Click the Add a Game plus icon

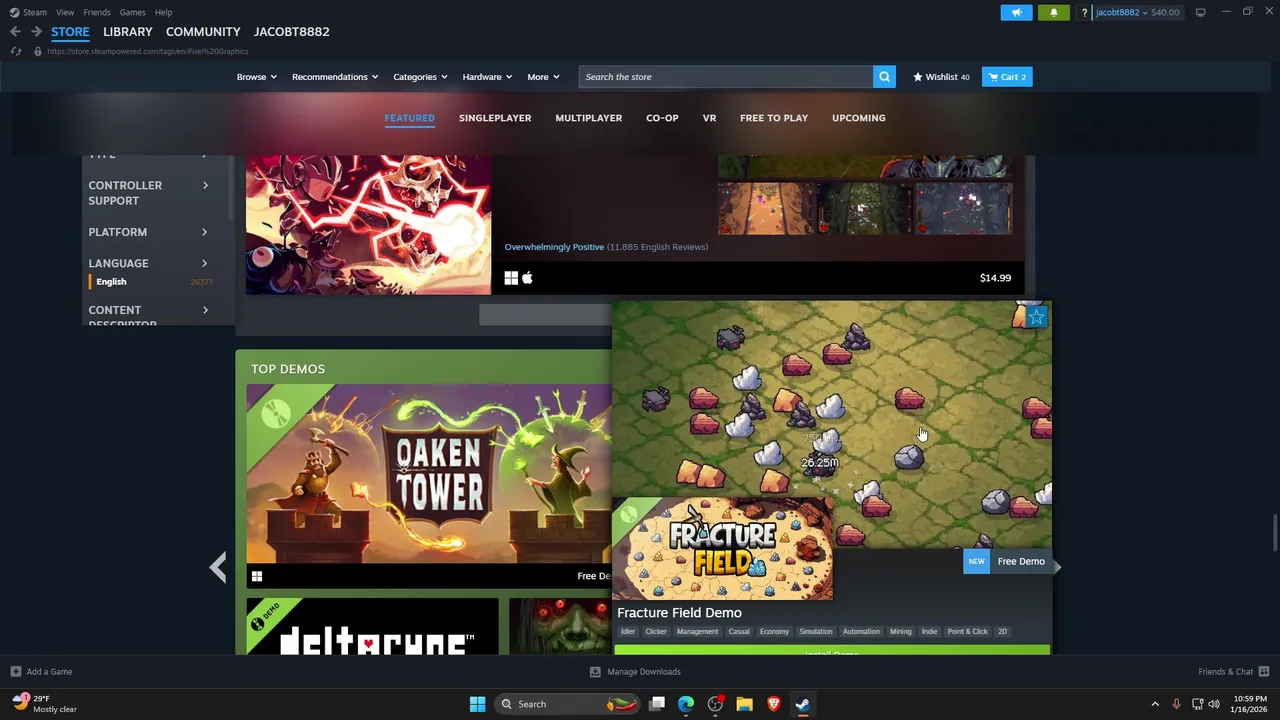pyautogui.click(x=15, y=672)
